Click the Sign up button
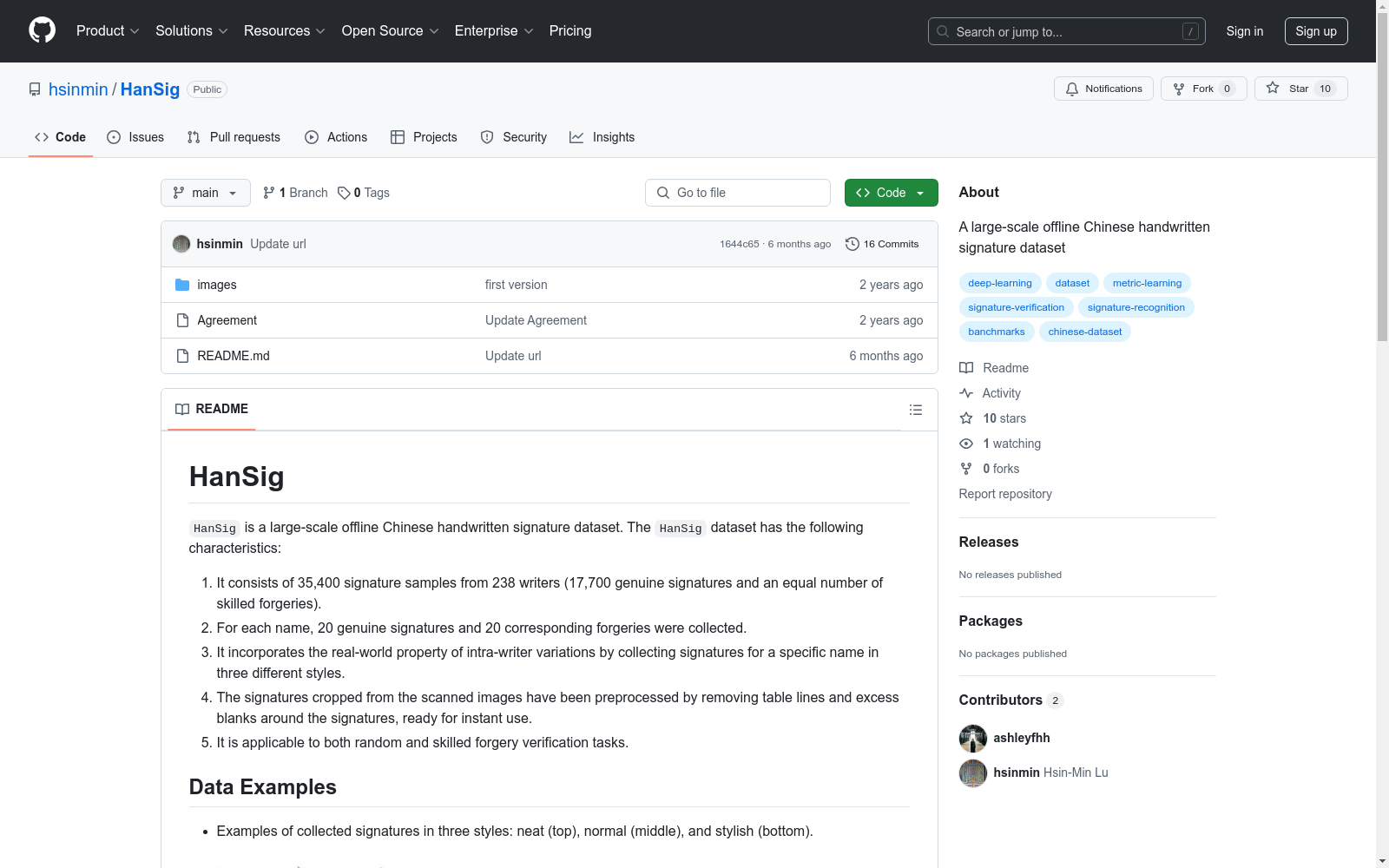This screenshot has height=868, width=1389. click(x=1316, y=31)
